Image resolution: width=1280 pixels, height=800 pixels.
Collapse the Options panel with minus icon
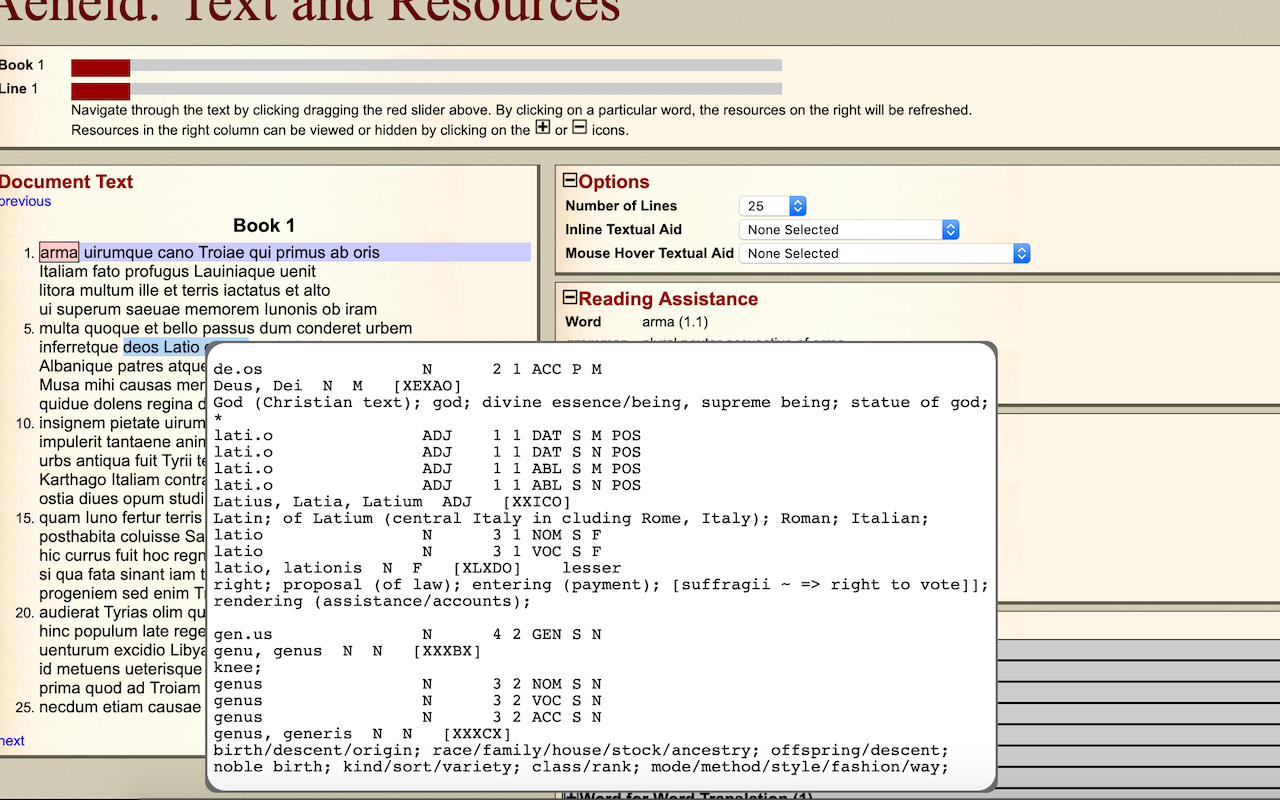click(570, 181)
